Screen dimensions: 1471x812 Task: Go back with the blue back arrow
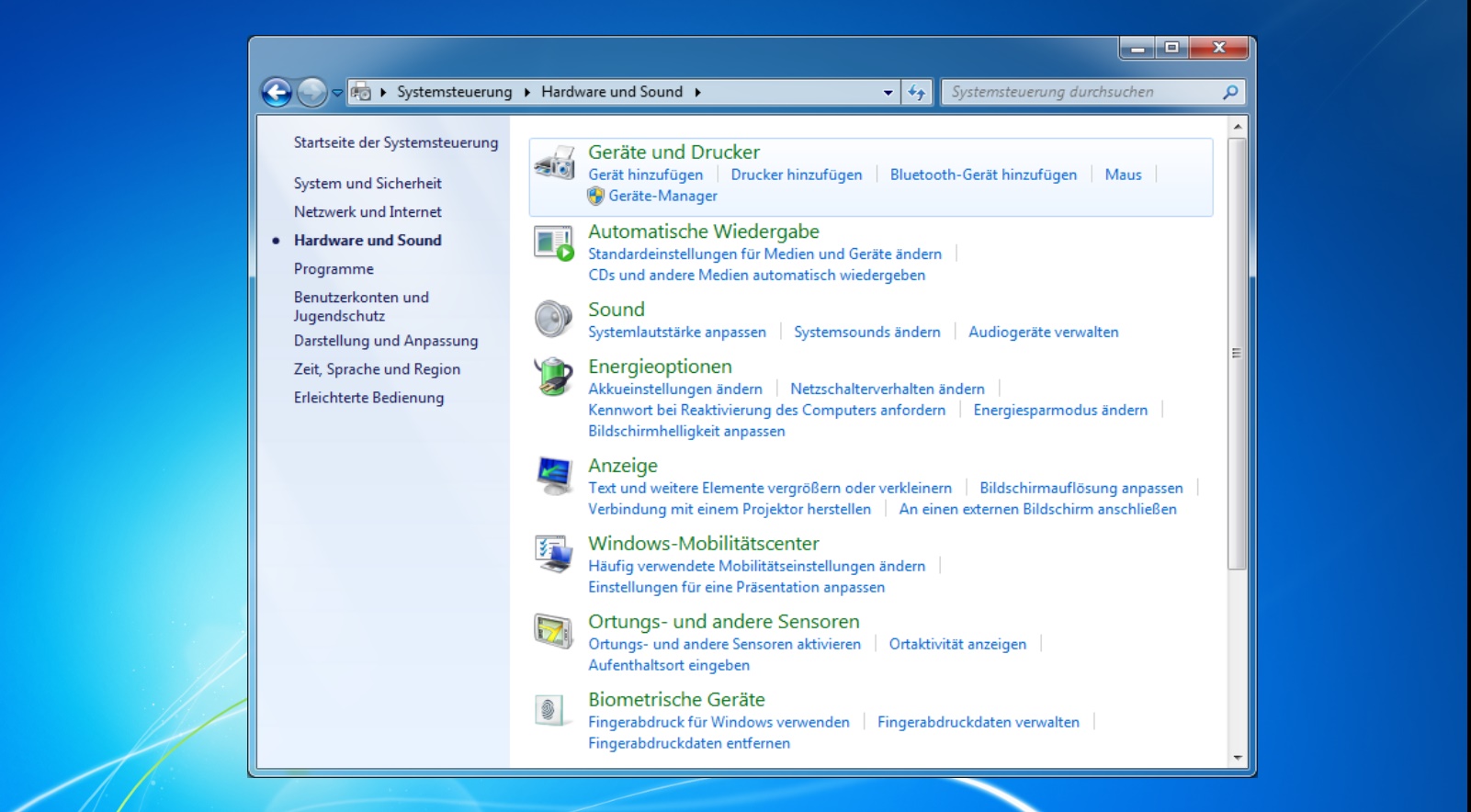click(x=277, y=92)
